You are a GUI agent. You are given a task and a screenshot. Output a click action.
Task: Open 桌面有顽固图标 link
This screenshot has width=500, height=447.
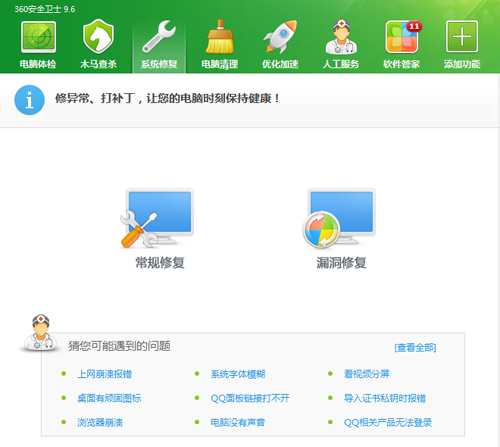click(109, 398)
